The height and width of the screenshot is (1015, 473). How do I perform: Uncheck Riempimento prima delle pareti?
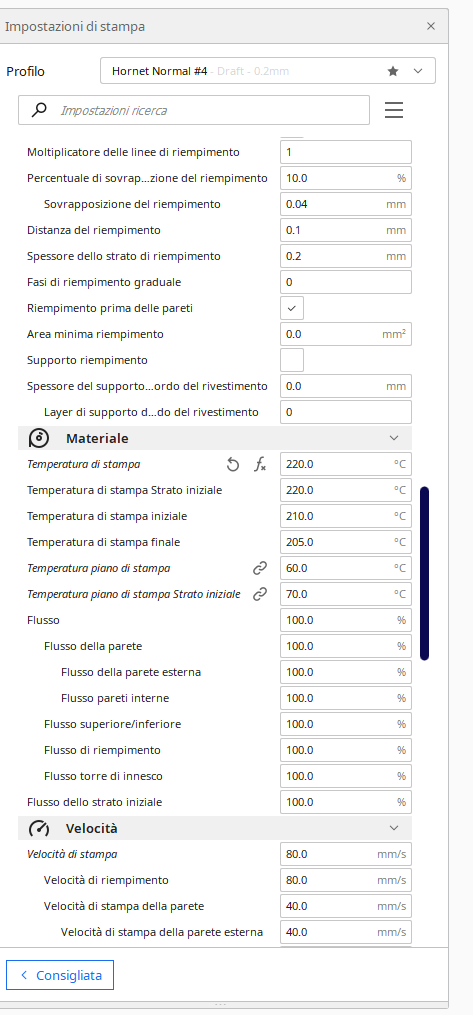(292, 308)
